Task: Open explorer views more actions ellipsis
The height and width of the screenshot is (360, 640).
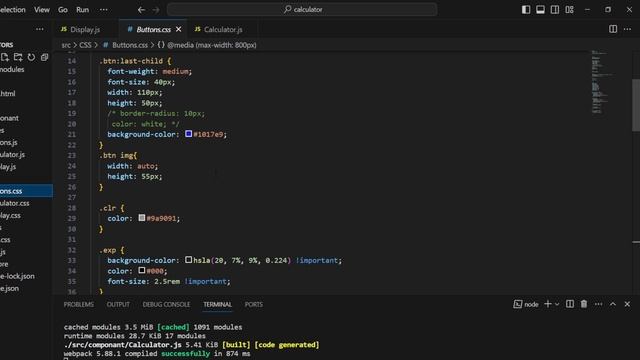Action: pos(40,29)
